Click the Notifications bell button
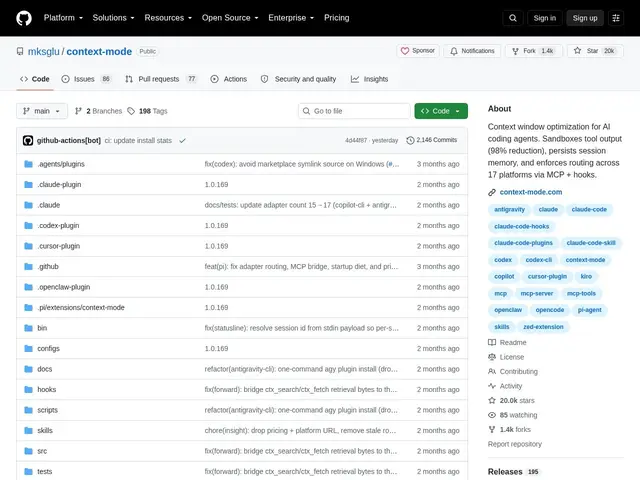Image resolution: width=640 pixels, height=480 pixels. coord(472,51)
